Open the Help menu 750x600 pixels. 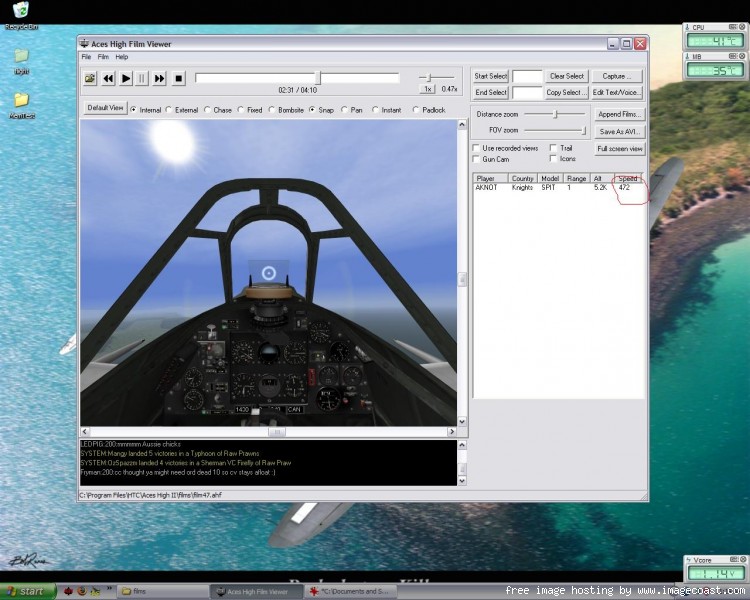121,57
